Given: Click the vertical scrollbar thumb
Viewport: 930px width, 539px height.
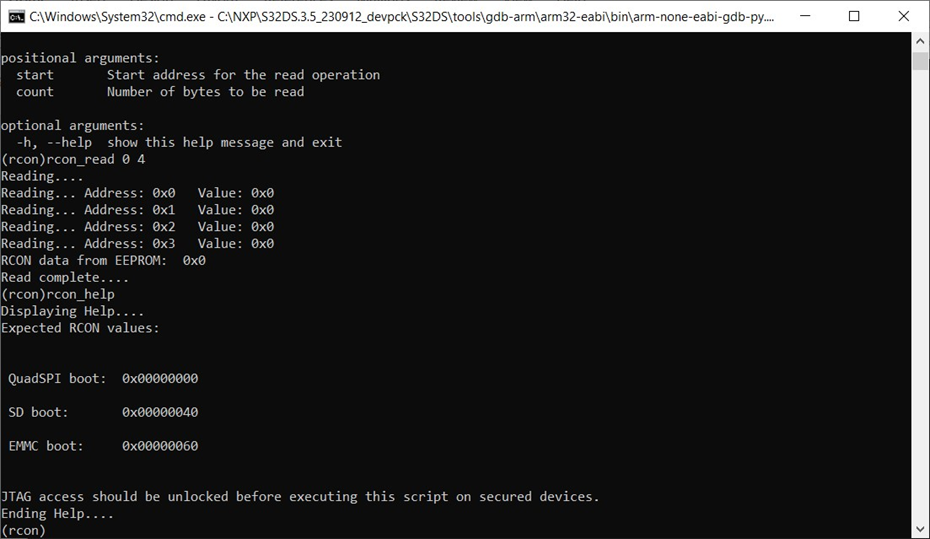Looking at the screenshot, I should tap(920, 61).
